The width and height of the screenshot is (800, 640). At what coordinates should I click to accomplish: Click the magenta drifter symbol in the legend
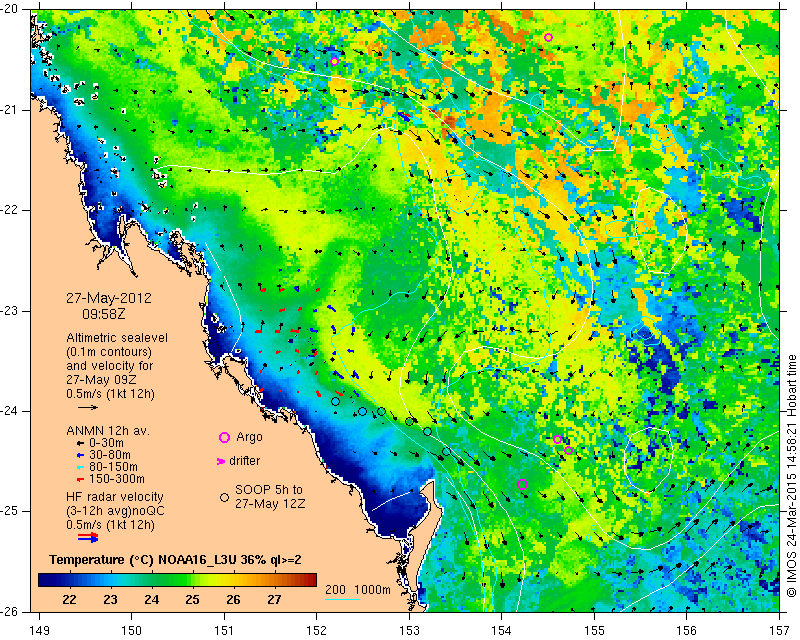click(x=221, y=461)
